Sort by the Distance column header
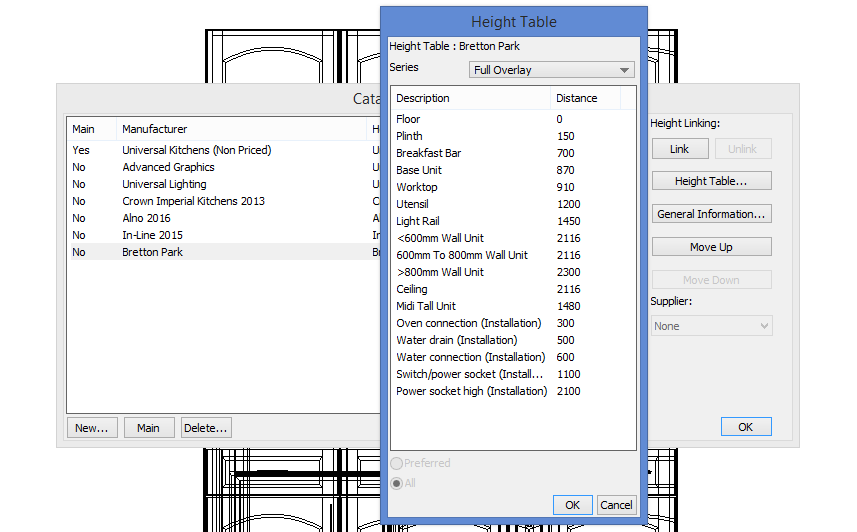 [x=585, y=98]
